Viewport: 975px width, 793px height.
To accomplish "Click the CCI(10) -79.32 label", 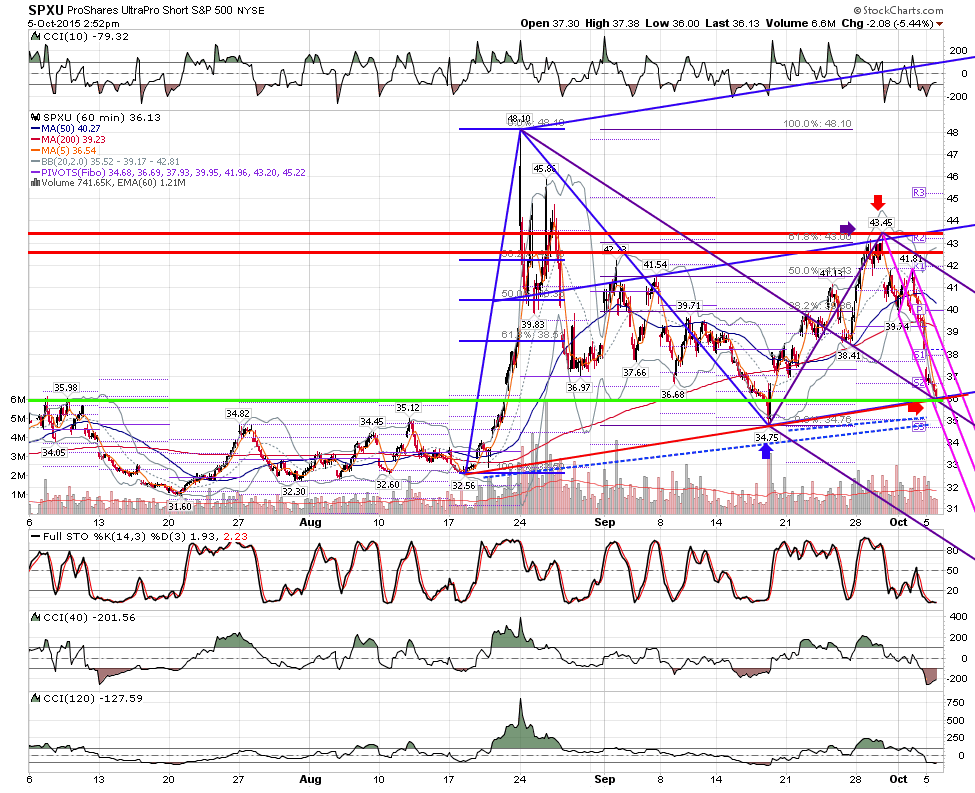I will click(86, 37).
